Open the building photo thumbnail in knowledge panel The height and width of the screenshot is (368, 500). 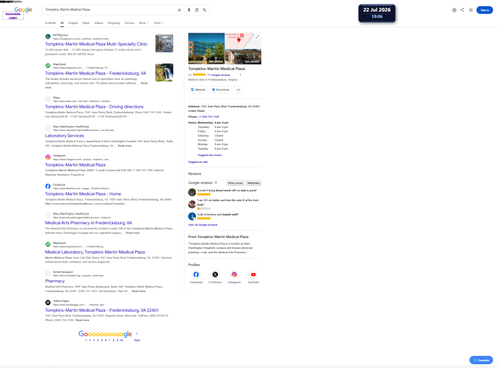pyautogui.click(x=206, y=48)
